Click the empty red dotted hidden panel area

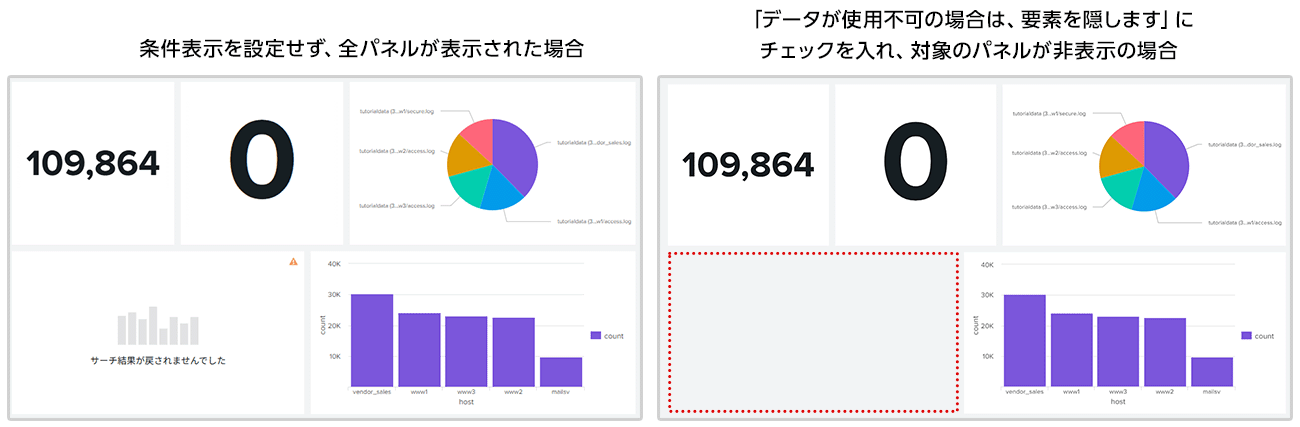pos(813,332)
